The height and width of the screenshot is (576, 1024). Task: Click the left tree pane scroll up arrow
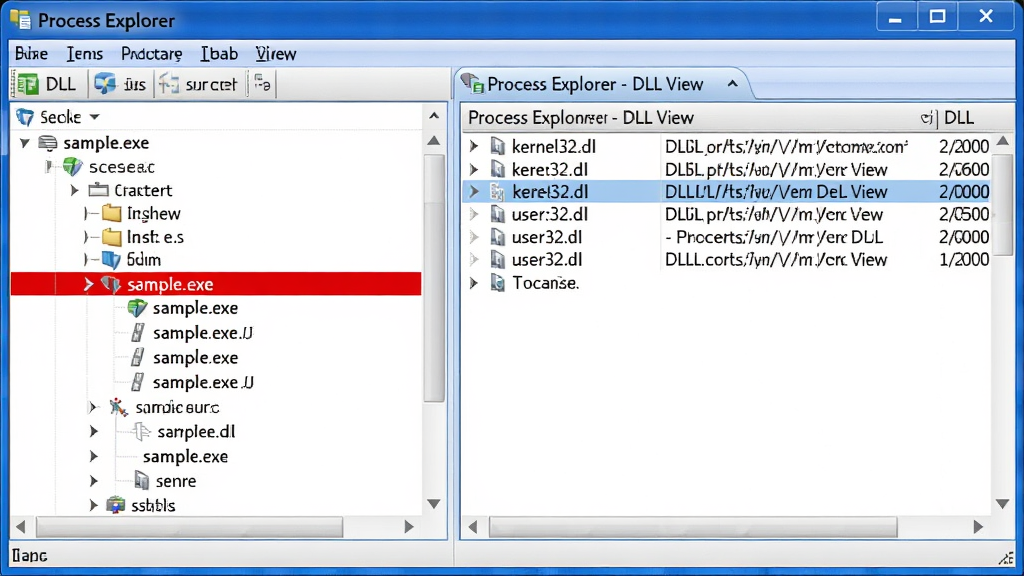coord(434,140)
